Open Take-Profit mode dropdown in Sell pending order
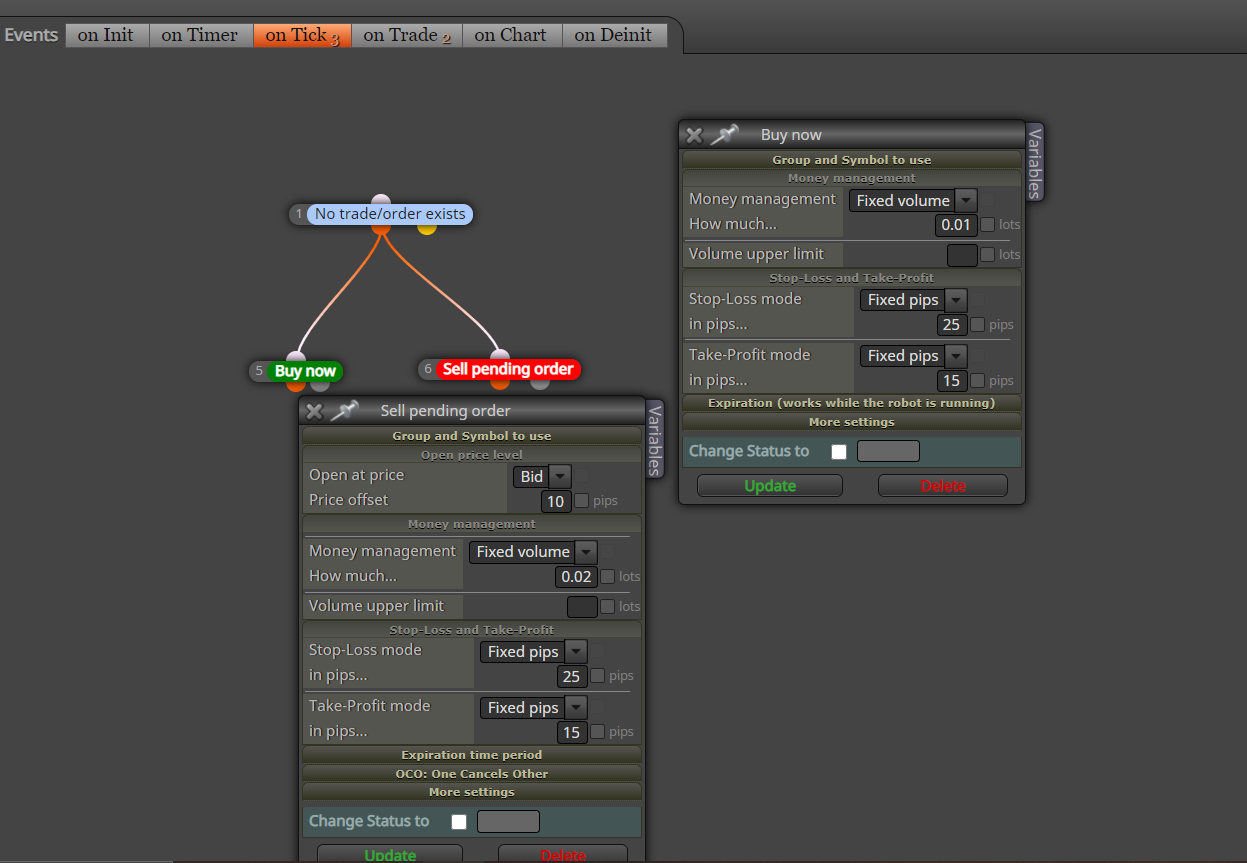 click(534, 708)
